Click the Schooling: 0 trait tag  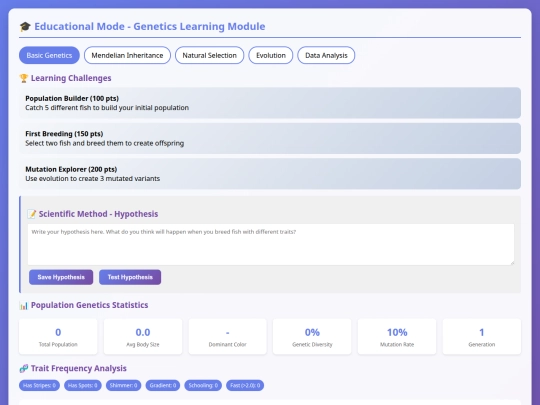pos(203,385)
